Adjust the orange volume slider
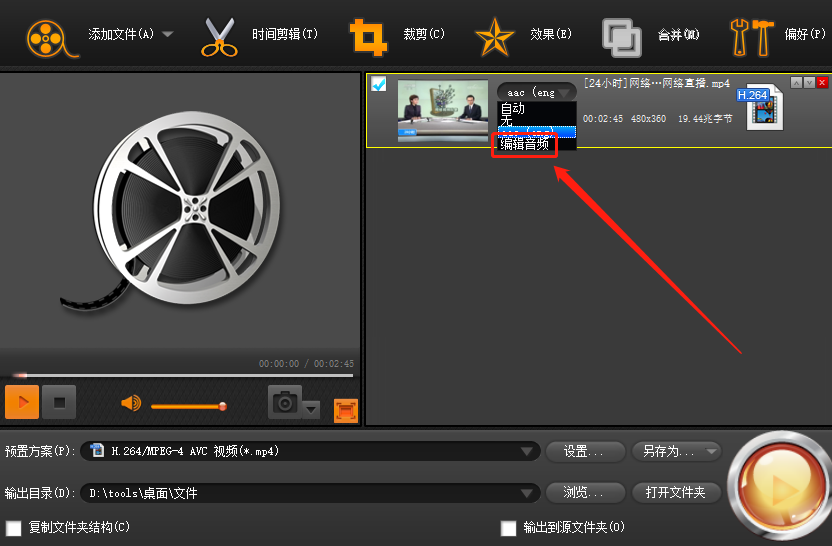The height and width of the screenshot is (546, 832). tap(189, 406)
